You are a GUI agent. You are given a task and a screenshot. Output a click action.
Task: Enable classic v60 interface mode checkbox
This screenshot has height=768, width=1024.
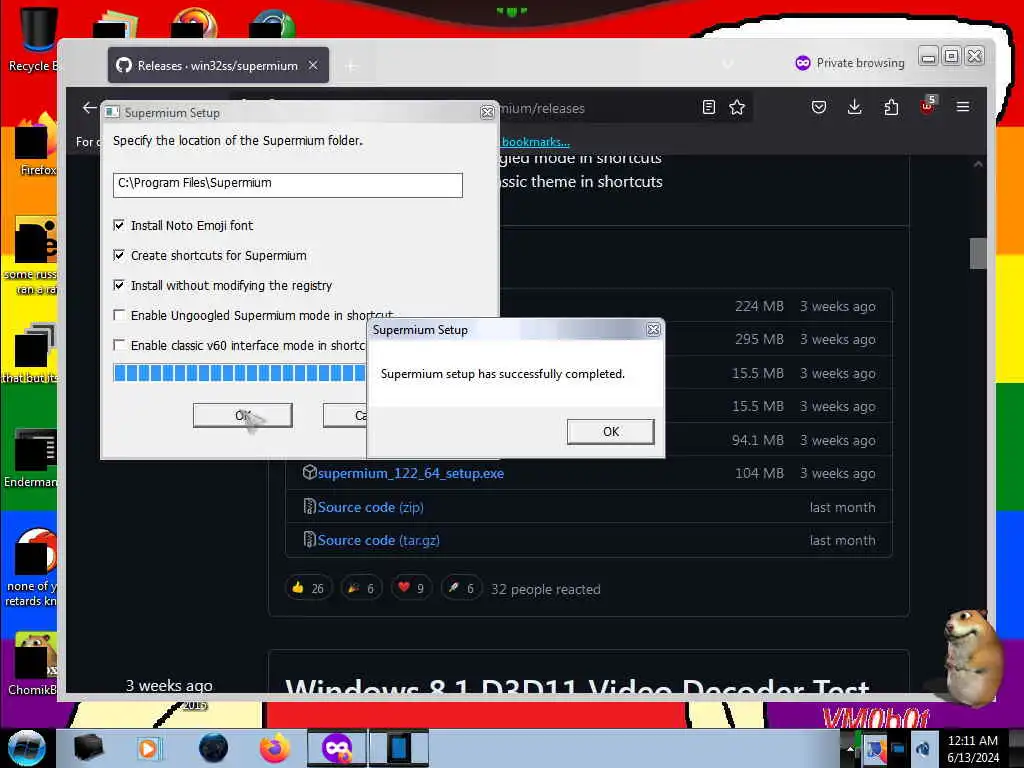(119, 345)
